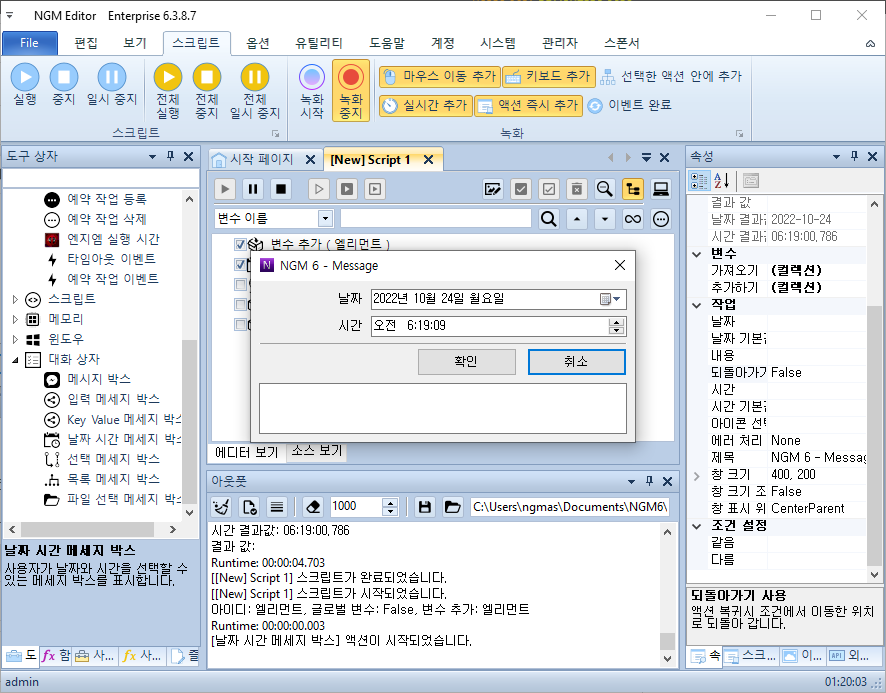Click the 도구 상자 search field
This screenshot has height=693, width=886.
tap(101, 179)
